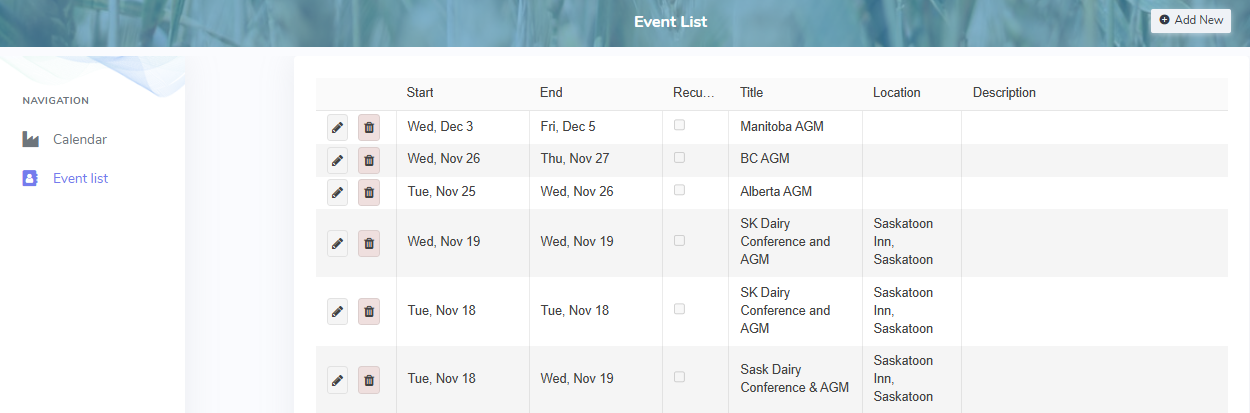Image resolution: width=1250 pixels, height=413 pixels.
Task: Select Event list navigation item
Action: pyautogui.click(x=80, y=178)
